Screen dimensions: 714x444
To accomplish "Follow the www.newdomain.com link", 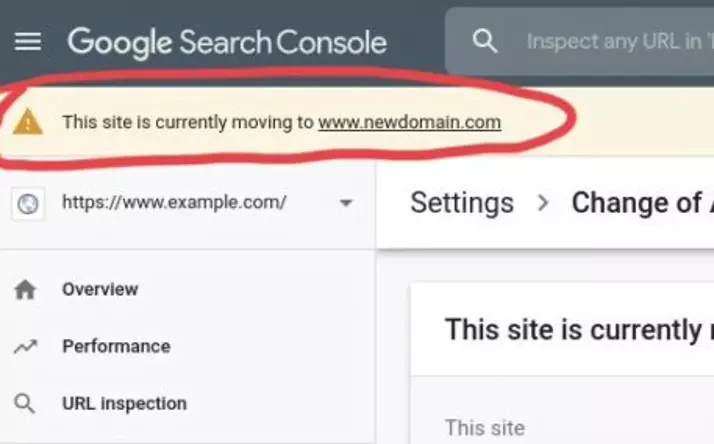I will point(409,122).
